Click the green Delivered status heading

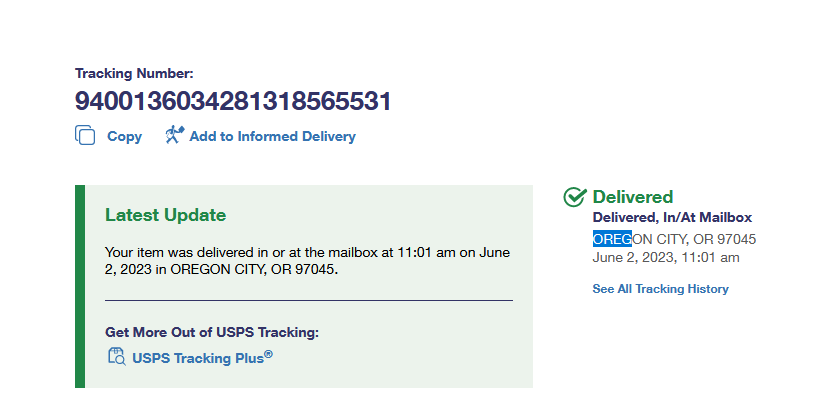632,197
